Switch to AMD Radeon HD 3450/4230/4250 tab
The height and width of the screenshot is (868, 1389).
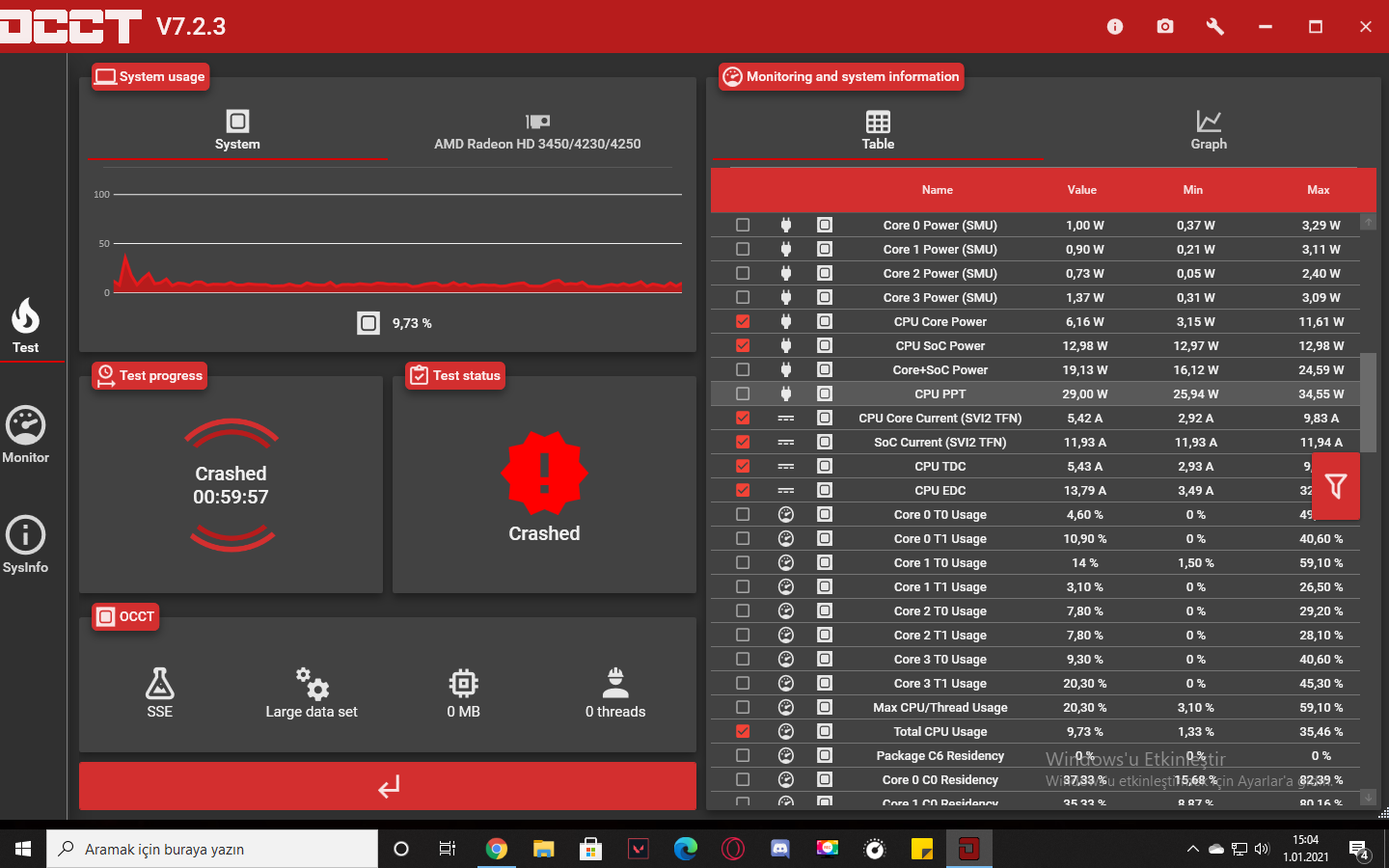[537, 130]
